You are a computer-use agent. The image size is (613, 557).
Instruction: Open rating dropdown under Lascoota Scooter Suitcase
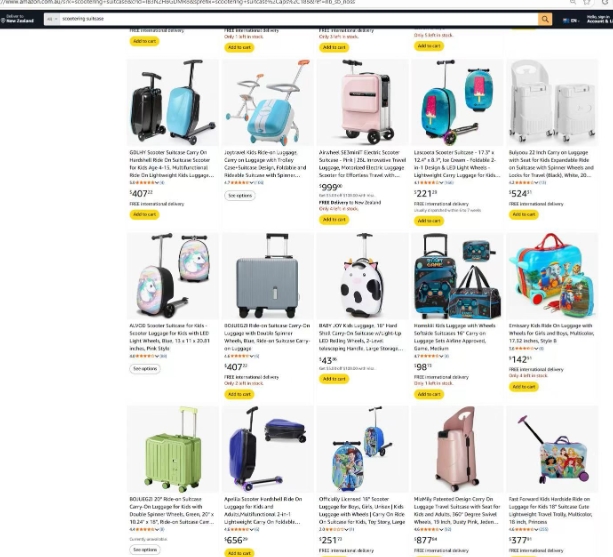click(439, 183)
